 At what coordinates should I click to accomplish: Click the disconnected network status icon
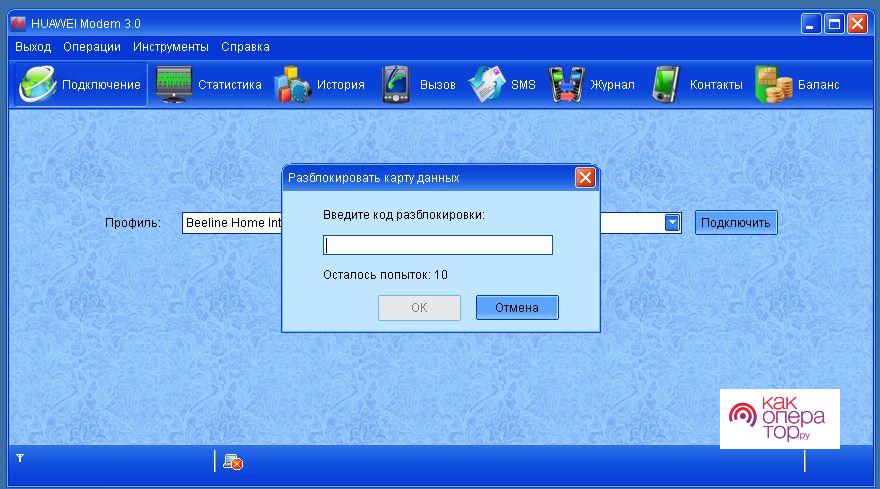(x=233, y=461)
